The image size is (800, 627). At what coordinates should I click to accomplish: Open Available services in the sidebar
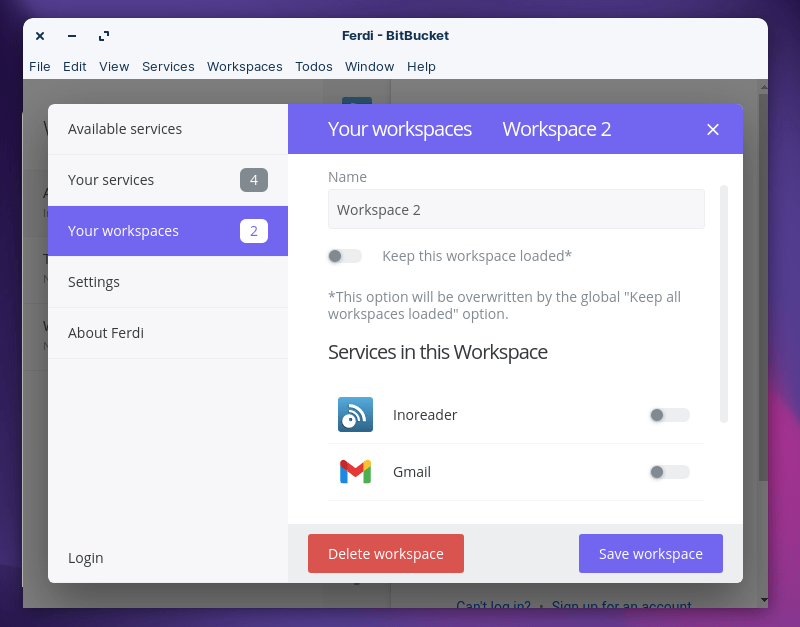click(124, 129)
